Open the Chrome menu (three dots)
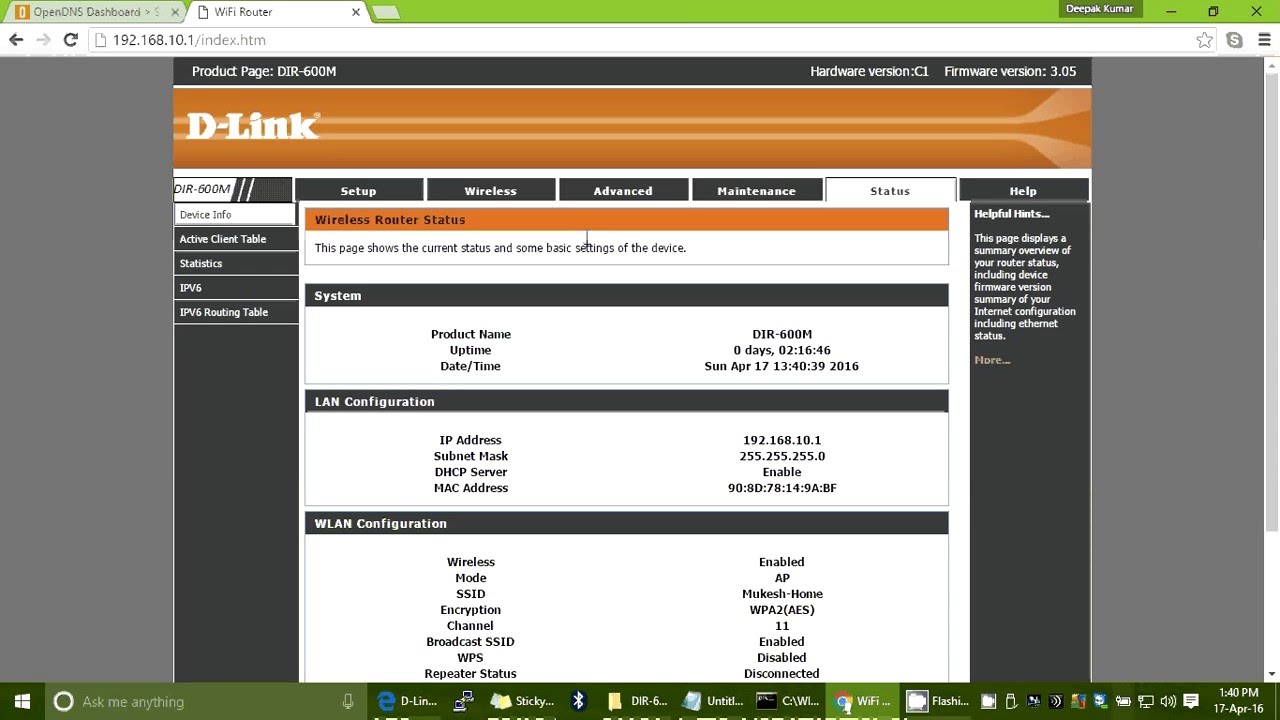The image size is (1280, 720). click(x=1263, y=40)
